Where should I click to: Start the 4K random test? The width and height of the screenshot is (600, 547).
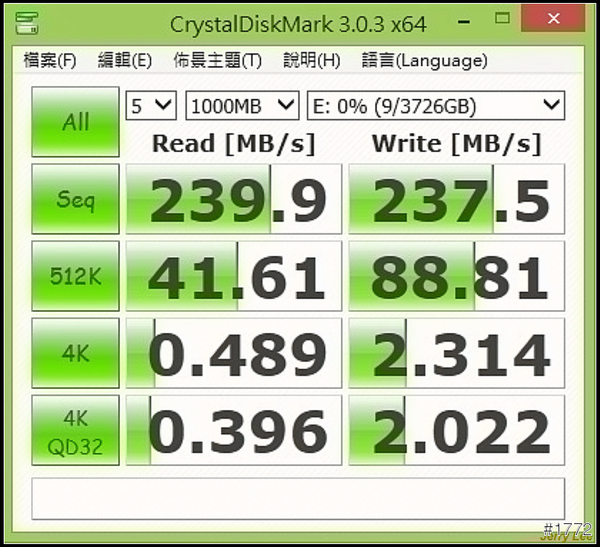click(x=75, y=353)
